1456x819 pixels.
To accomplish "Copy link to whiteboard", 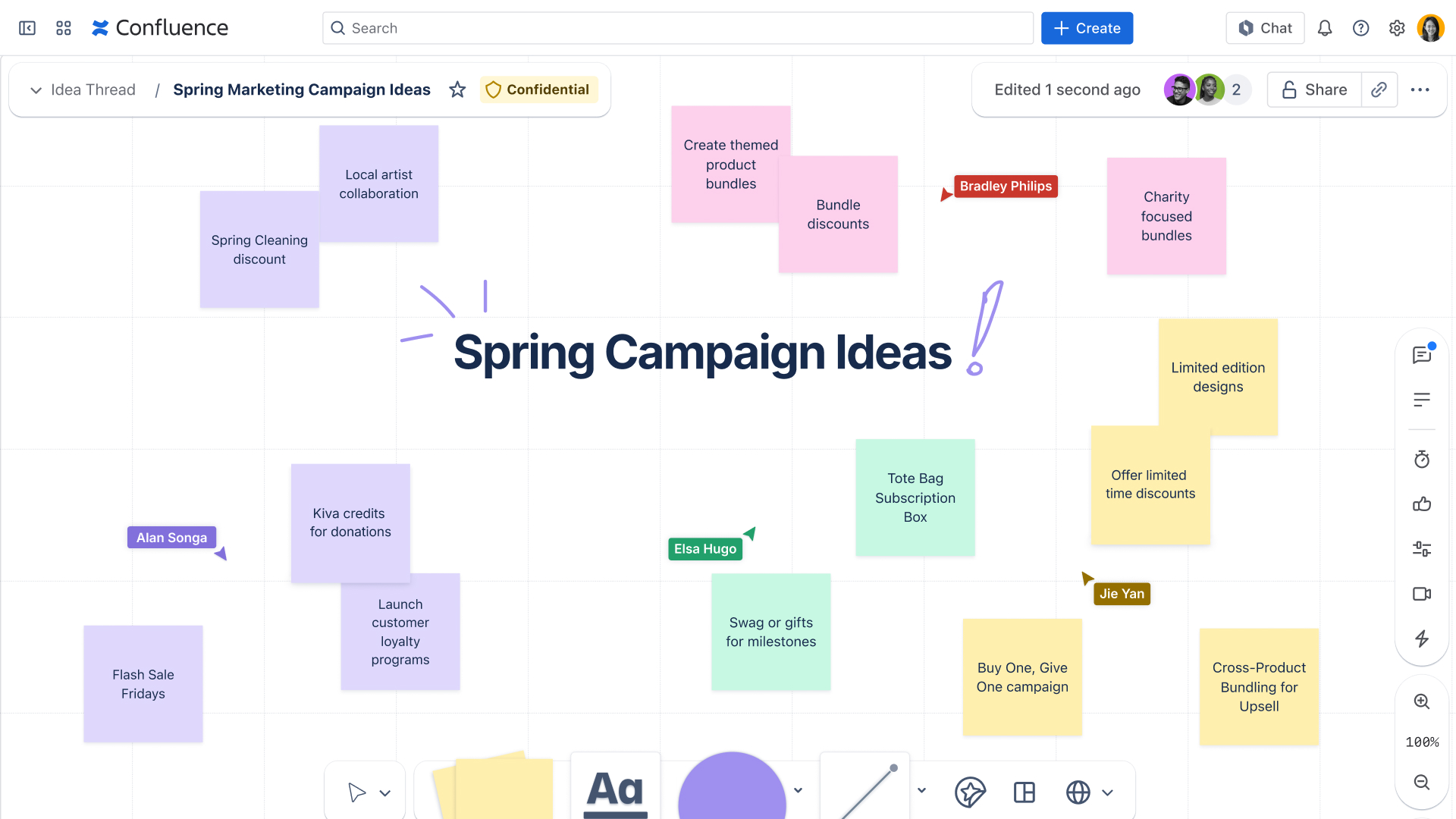I will (x=1379, y=89).
